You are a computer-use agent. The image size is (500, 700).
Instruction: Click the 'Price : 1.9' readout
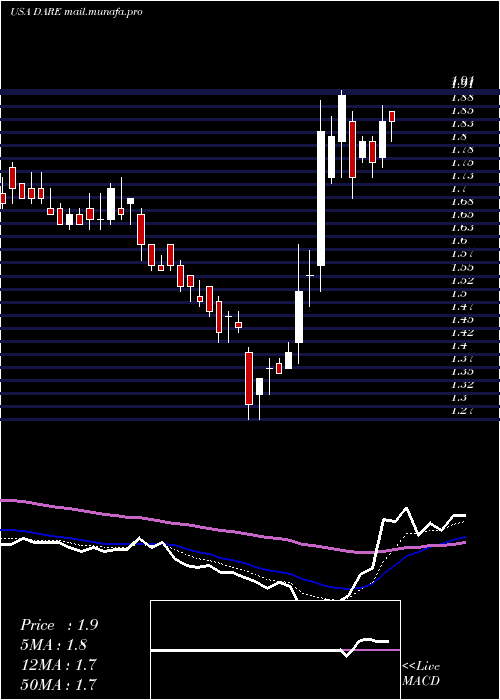tap(59, 625)
